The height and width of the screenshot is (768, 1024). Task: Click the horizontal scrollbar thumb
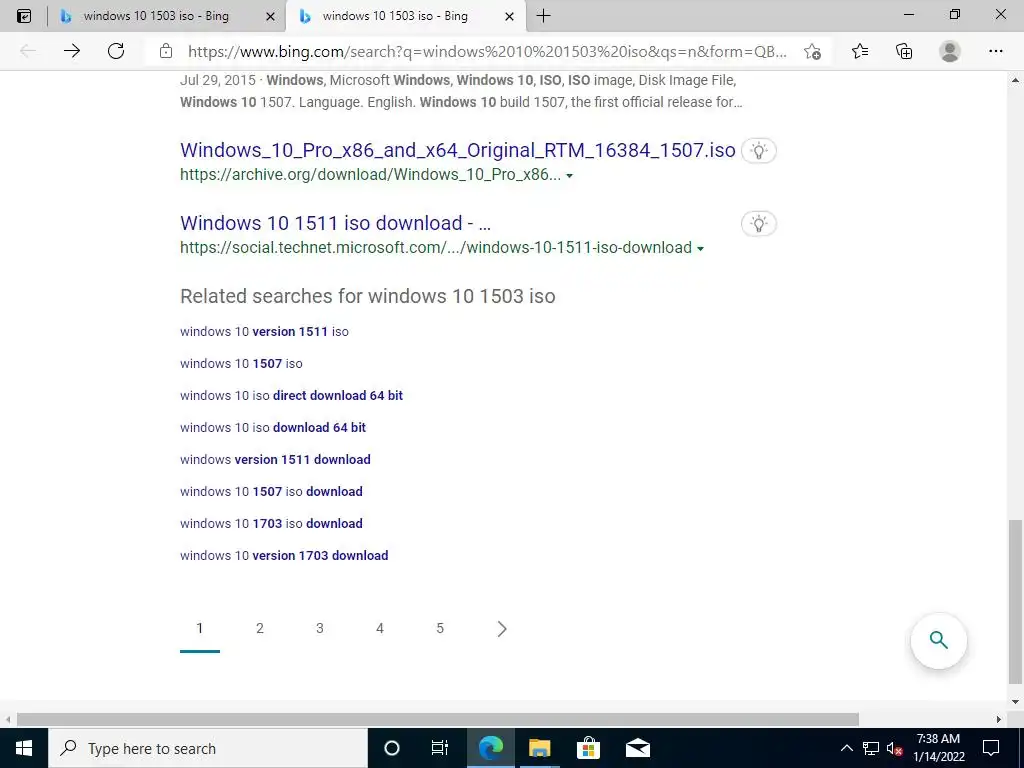438,719
